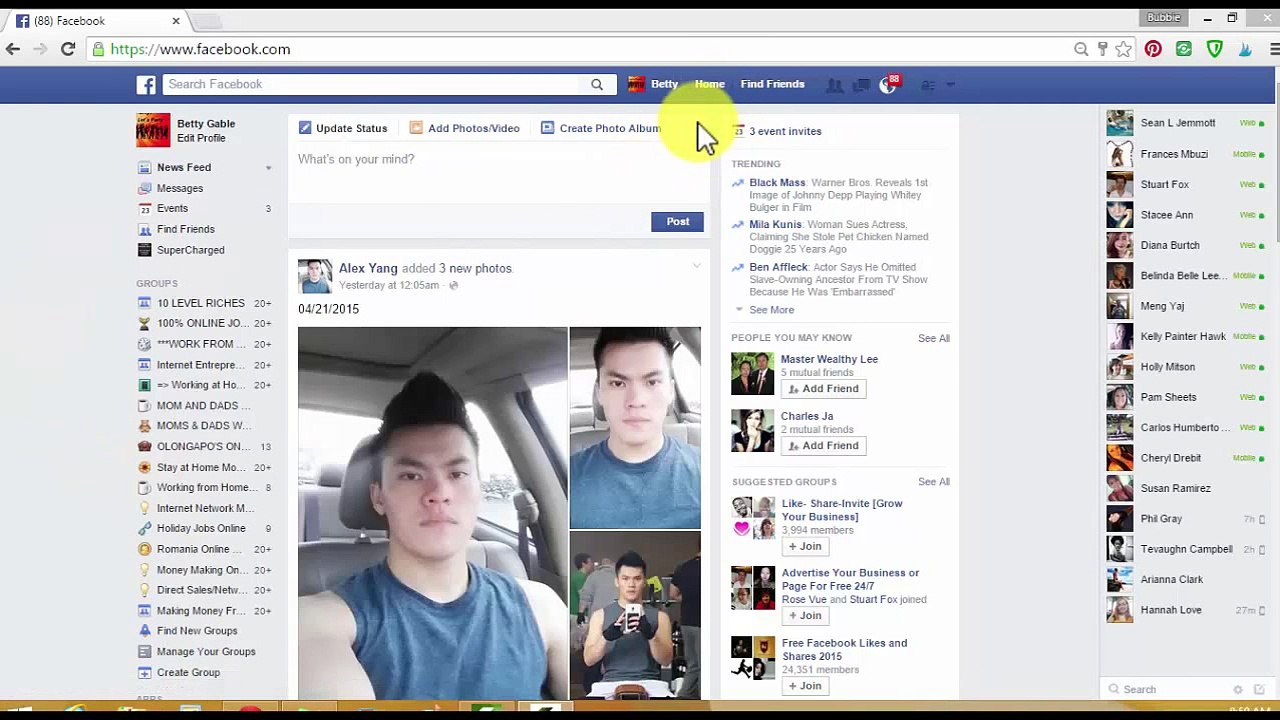Open Holiday Jobs Online group
The width and height of the screenshot is (1280, 720).
201,528
